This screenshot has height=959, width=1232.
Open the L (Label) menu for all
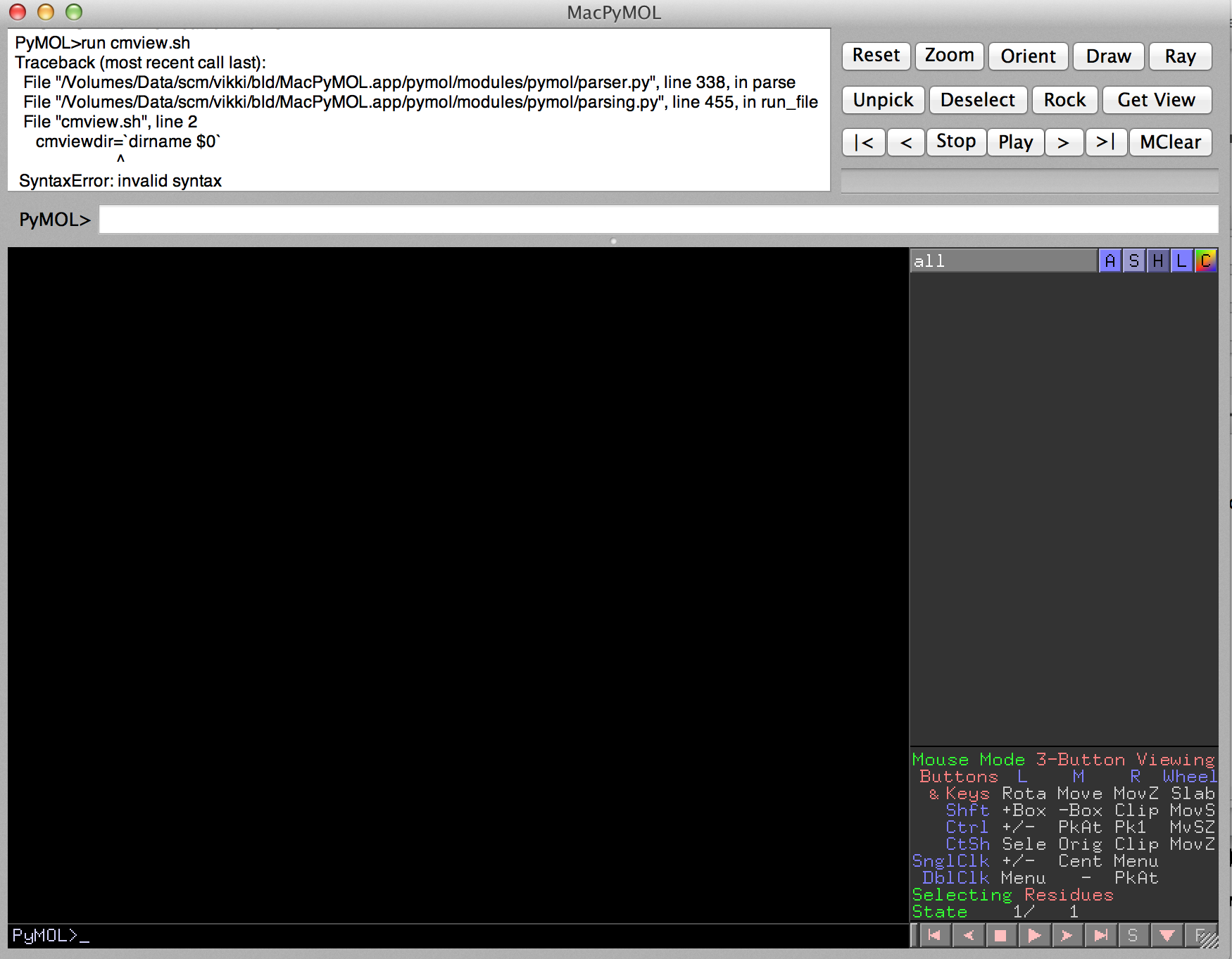[x=1181, y=261]
